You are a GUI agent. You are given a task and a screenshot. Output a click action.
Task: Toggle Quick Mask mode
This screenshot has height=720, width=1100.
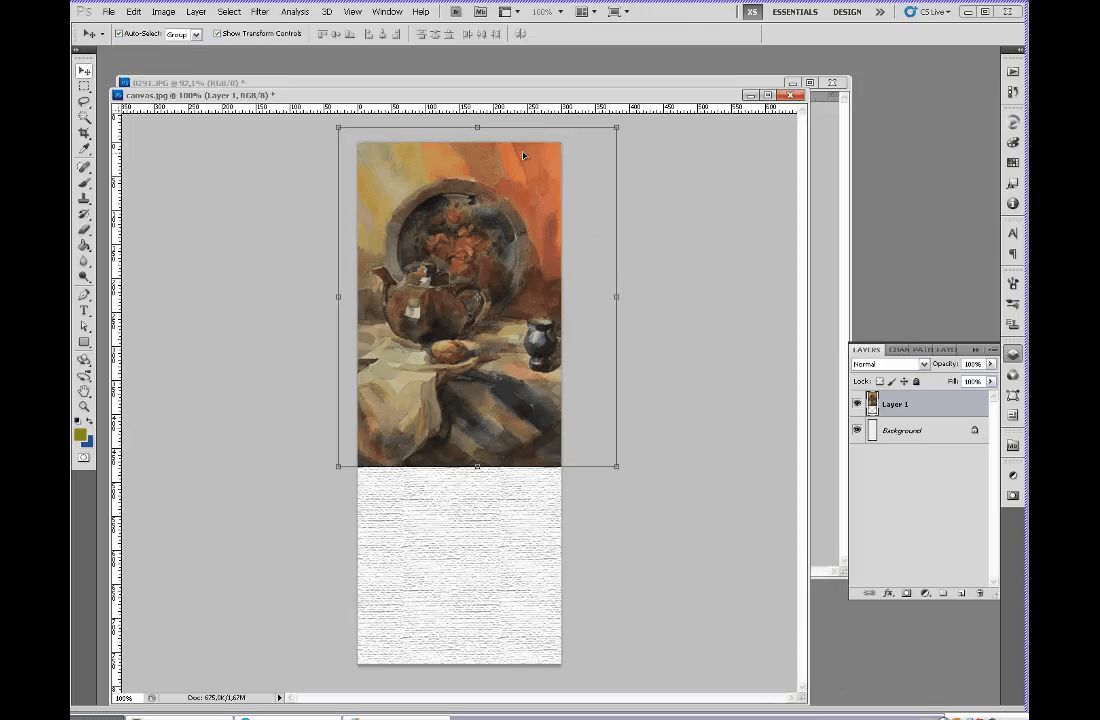[83, 458]
